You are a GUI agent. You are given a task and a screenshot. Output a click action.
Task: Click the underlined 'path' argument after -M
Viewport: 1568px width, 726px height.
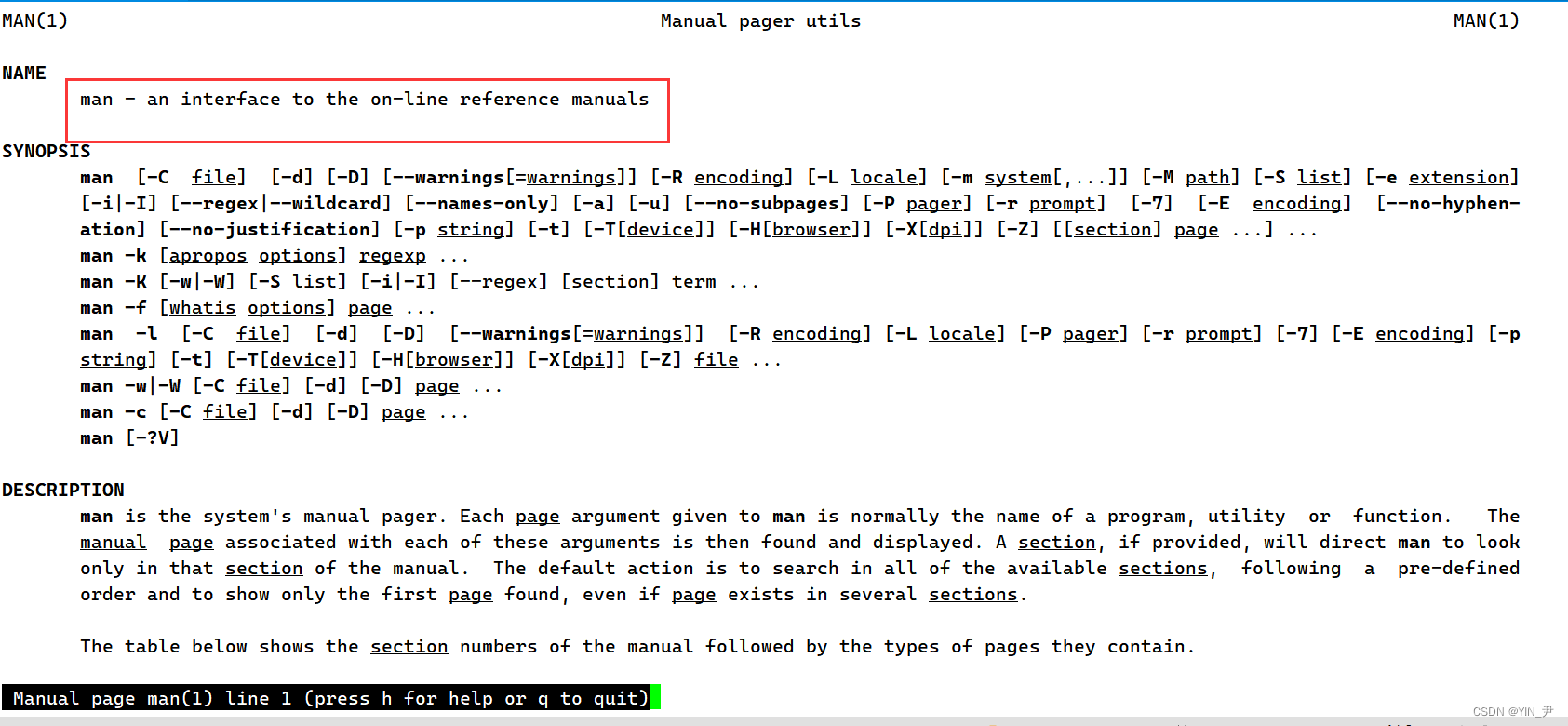coord(1207,177)
